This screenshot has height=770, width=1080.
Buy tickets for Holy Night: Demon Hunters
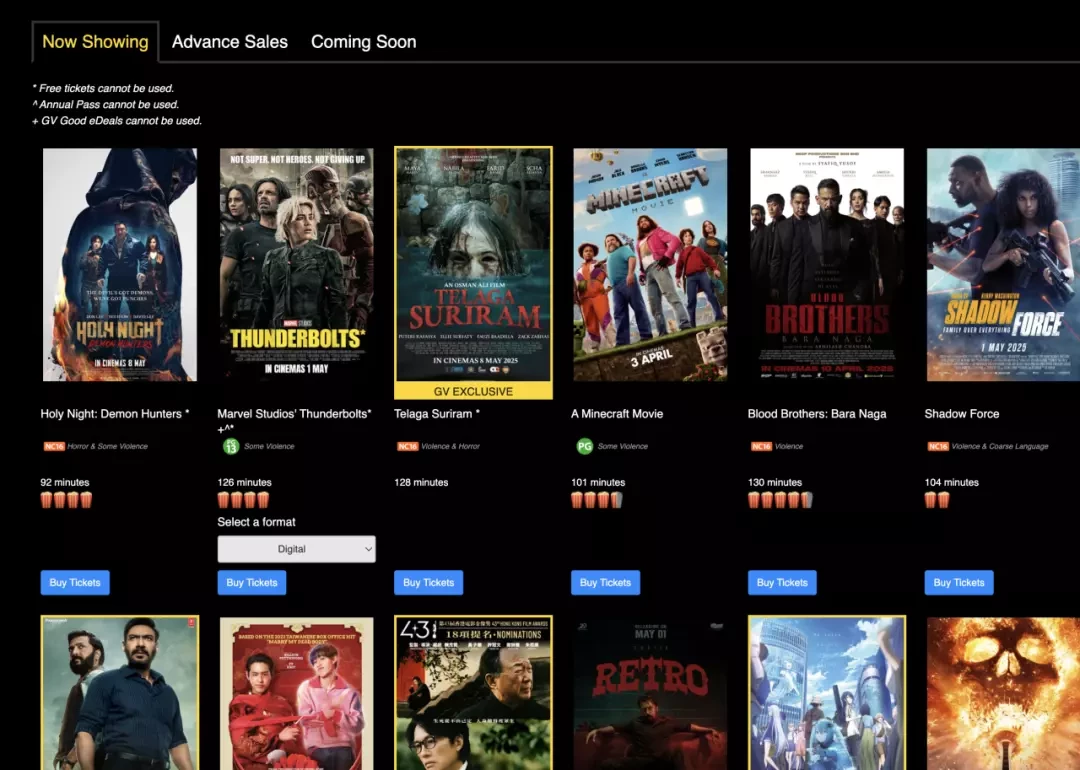[75, 583]
